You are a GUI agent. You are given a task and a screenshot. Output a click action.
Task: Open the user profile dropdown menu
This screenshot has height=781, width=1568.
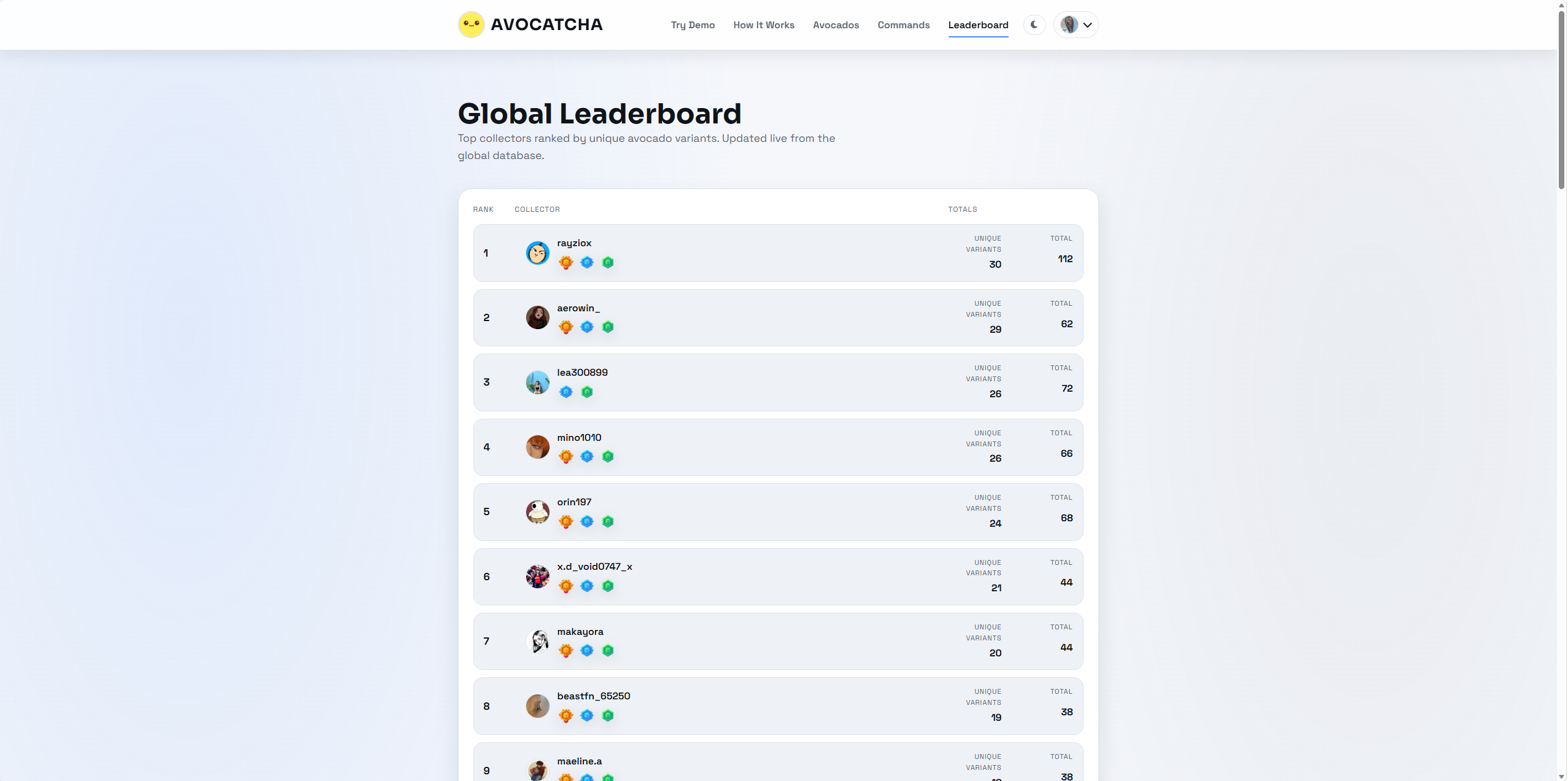[x=1076, y=25]
